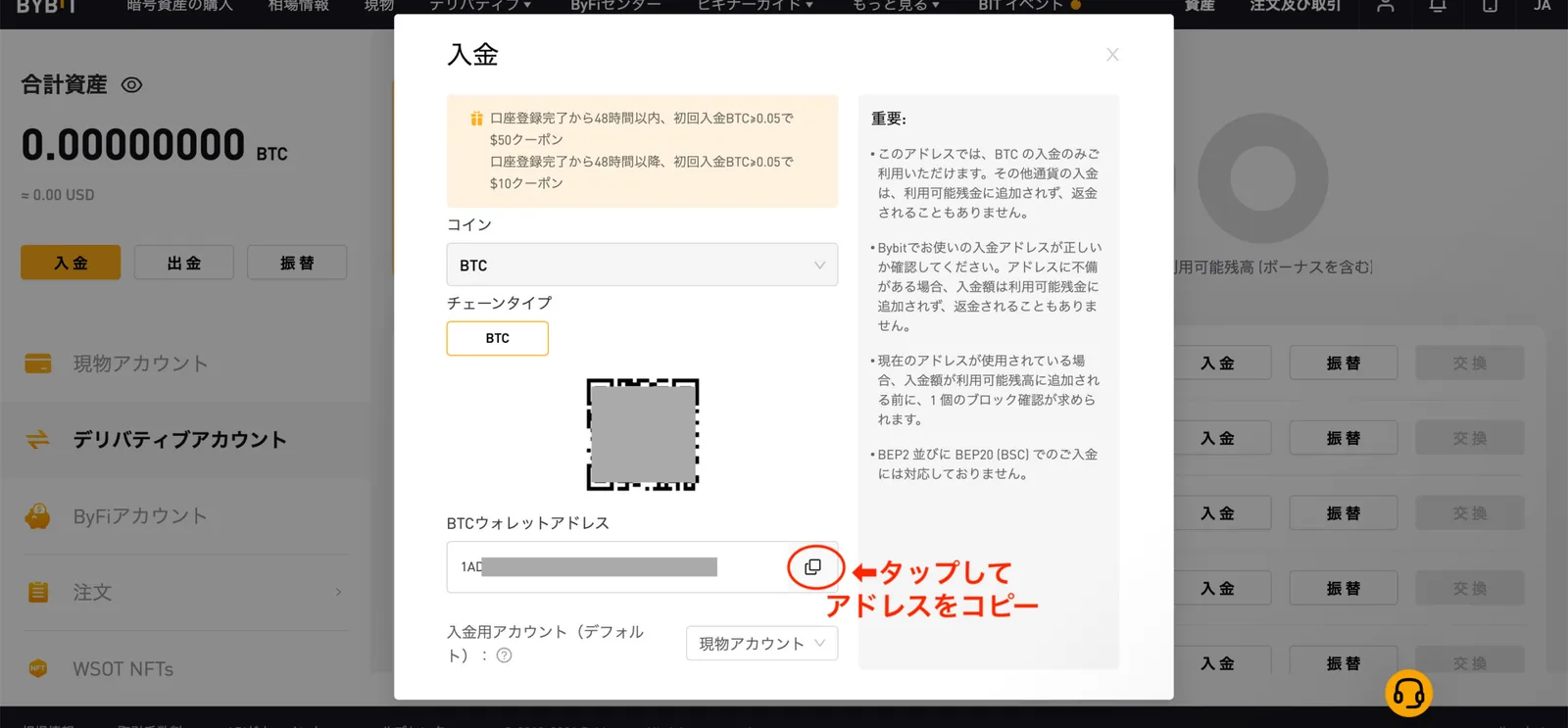Click the ≈ 0.00 USD value
This screenshot has width=1568, height=728.
58,195
